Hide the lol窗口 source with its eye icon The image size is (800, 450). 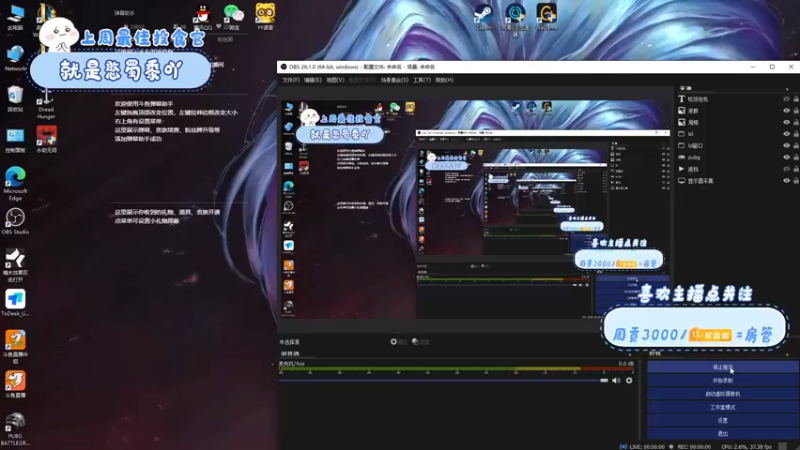[x=787, y=145]
